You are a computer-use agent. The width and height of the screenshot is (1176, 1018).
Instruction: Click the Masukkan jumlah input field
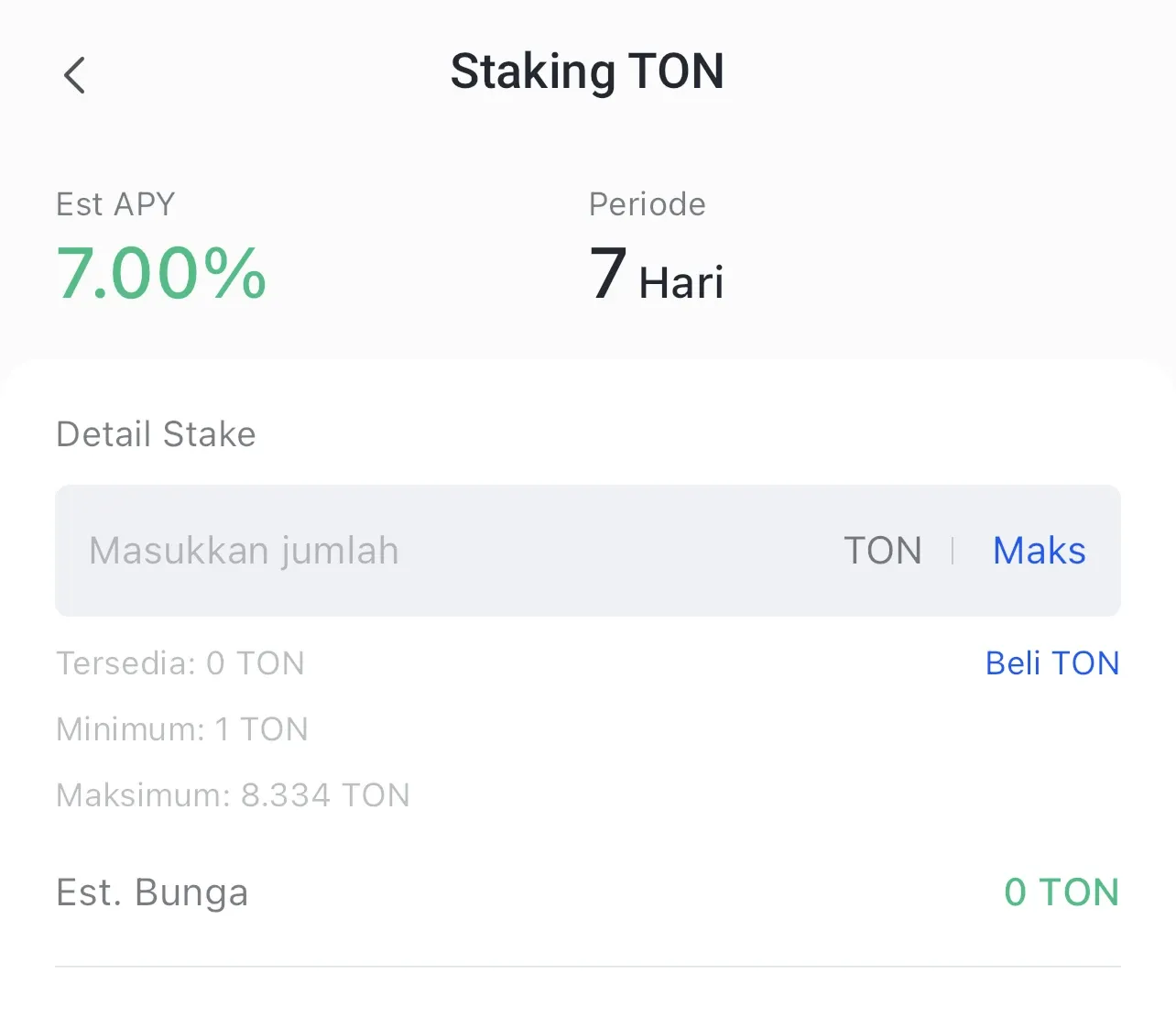243,551
